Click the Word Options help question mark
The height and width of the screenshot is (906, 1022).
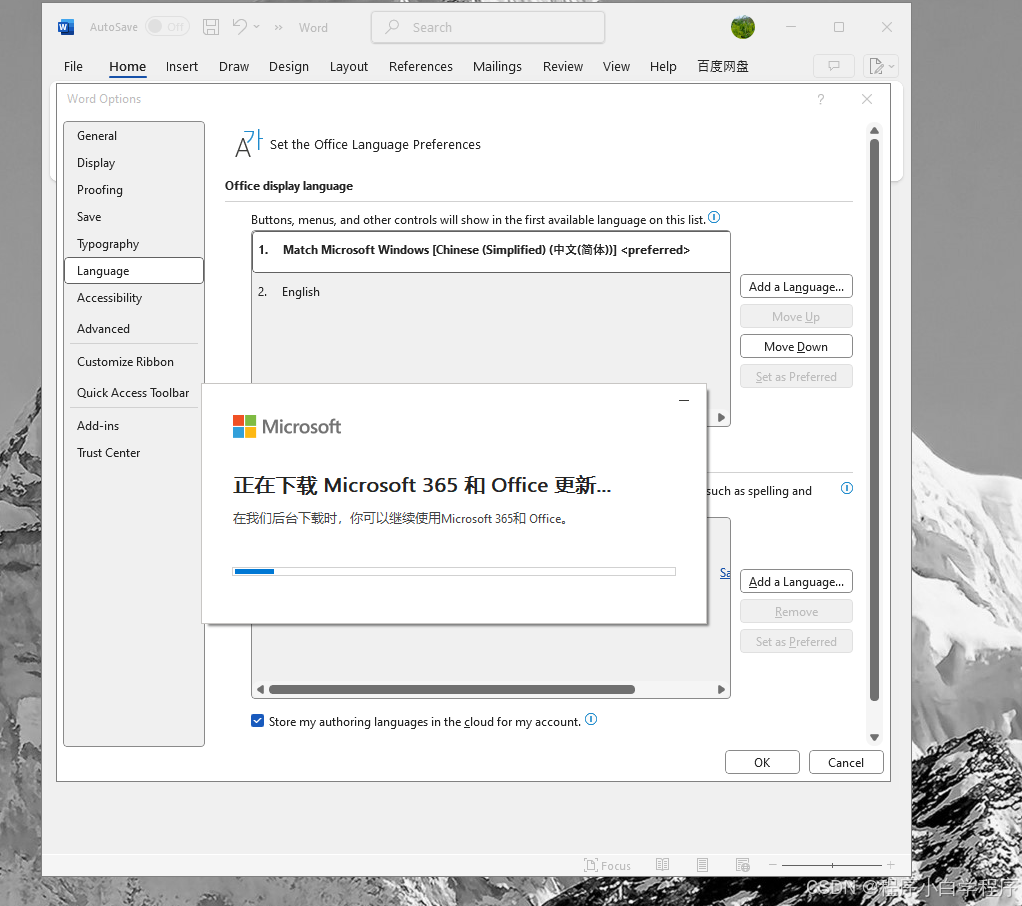point(821,99)
